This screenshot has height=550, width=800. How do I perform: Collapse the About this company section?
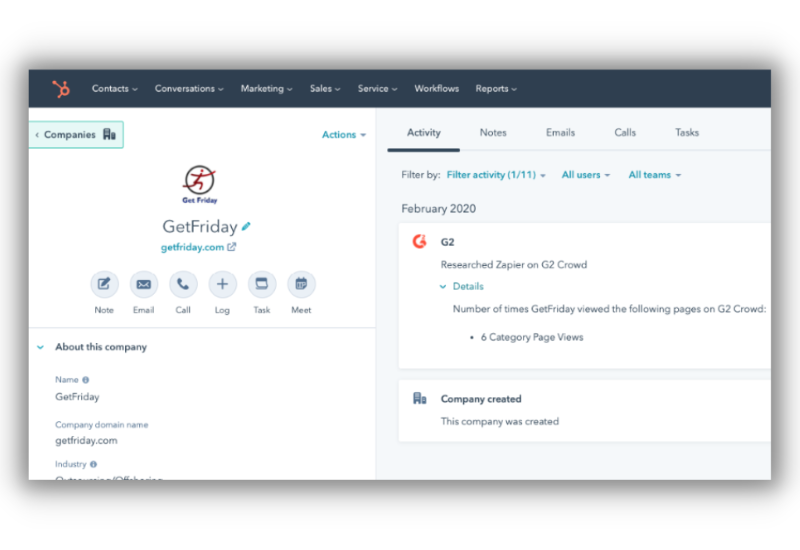(x=40, y=347)
